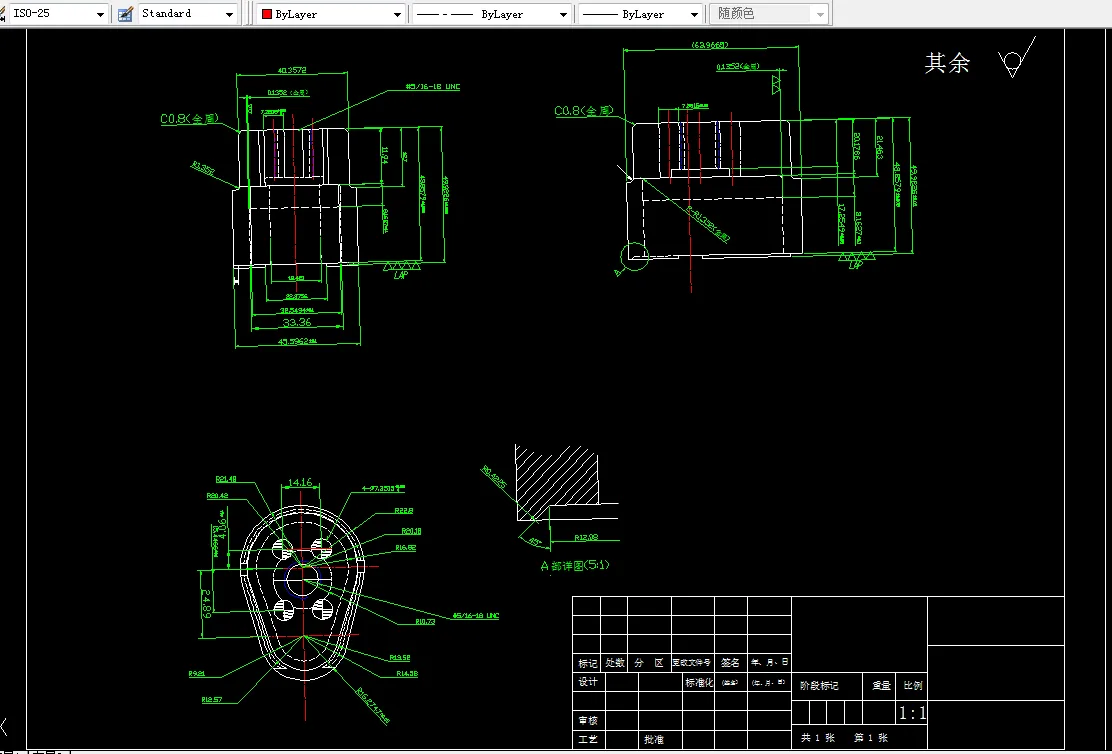The image size is (1112, 754).
Task: Select the R12.57 radius label
Action: pos(211,699)
